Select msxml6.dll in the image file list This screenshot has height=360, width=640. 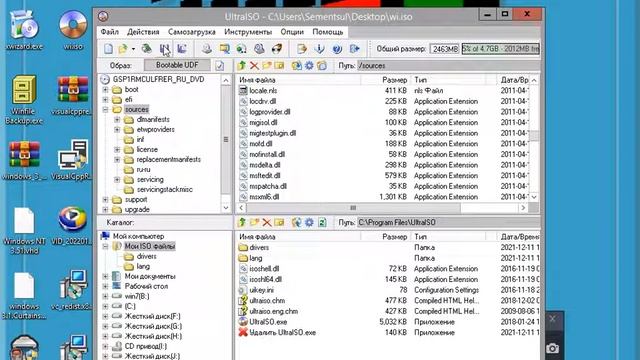click(264, 197)
